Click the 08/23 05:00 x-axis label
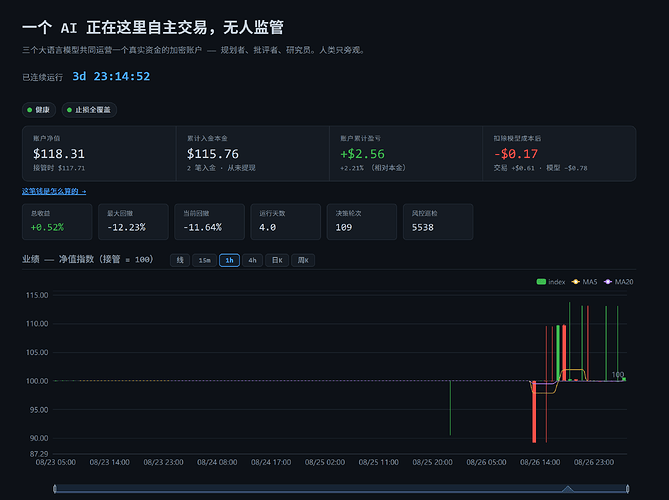The width and height of the screenshot is (669, 500). [56, 462]
